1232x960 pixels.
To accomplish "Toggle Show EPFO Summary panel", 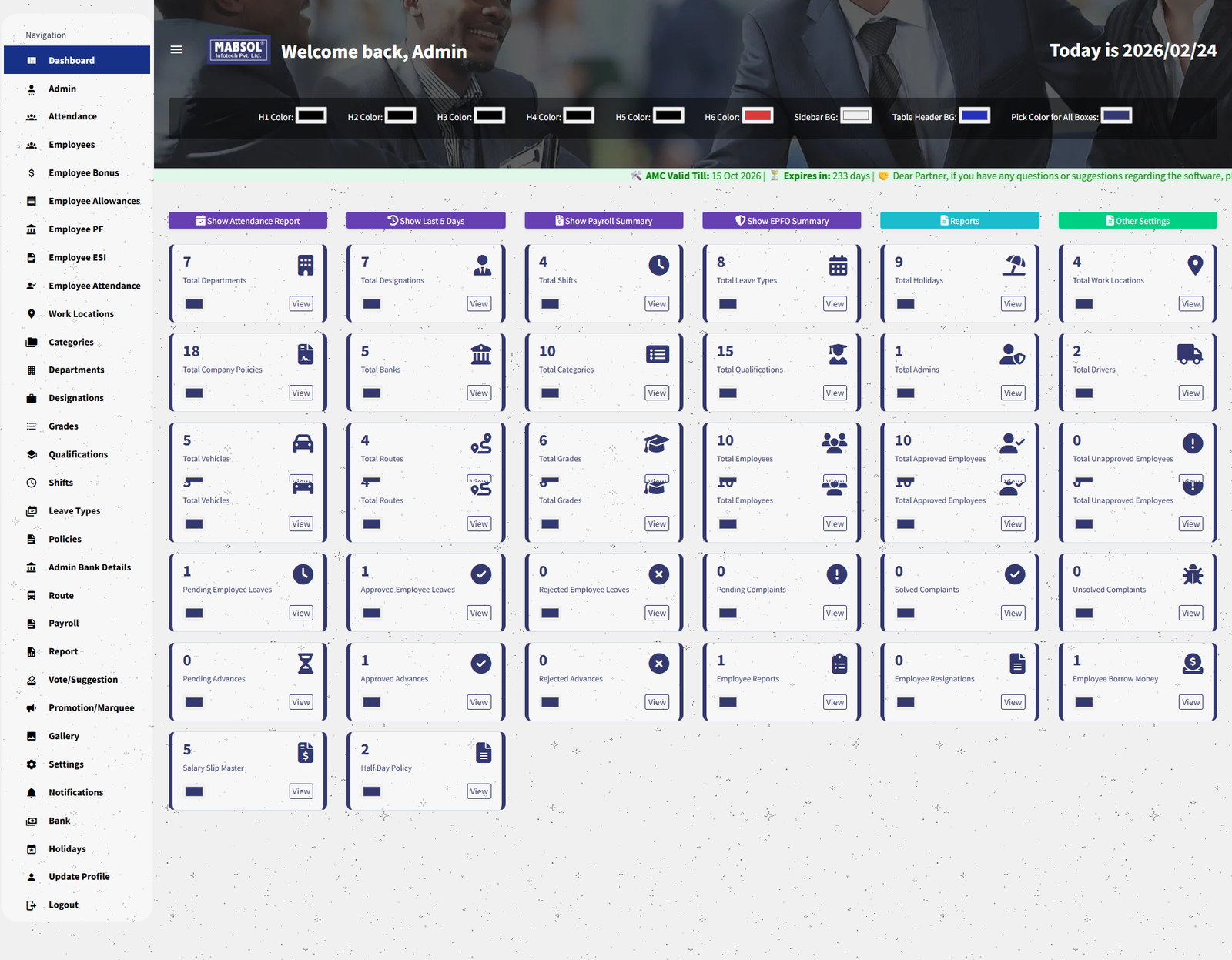I will coord(781,220).
